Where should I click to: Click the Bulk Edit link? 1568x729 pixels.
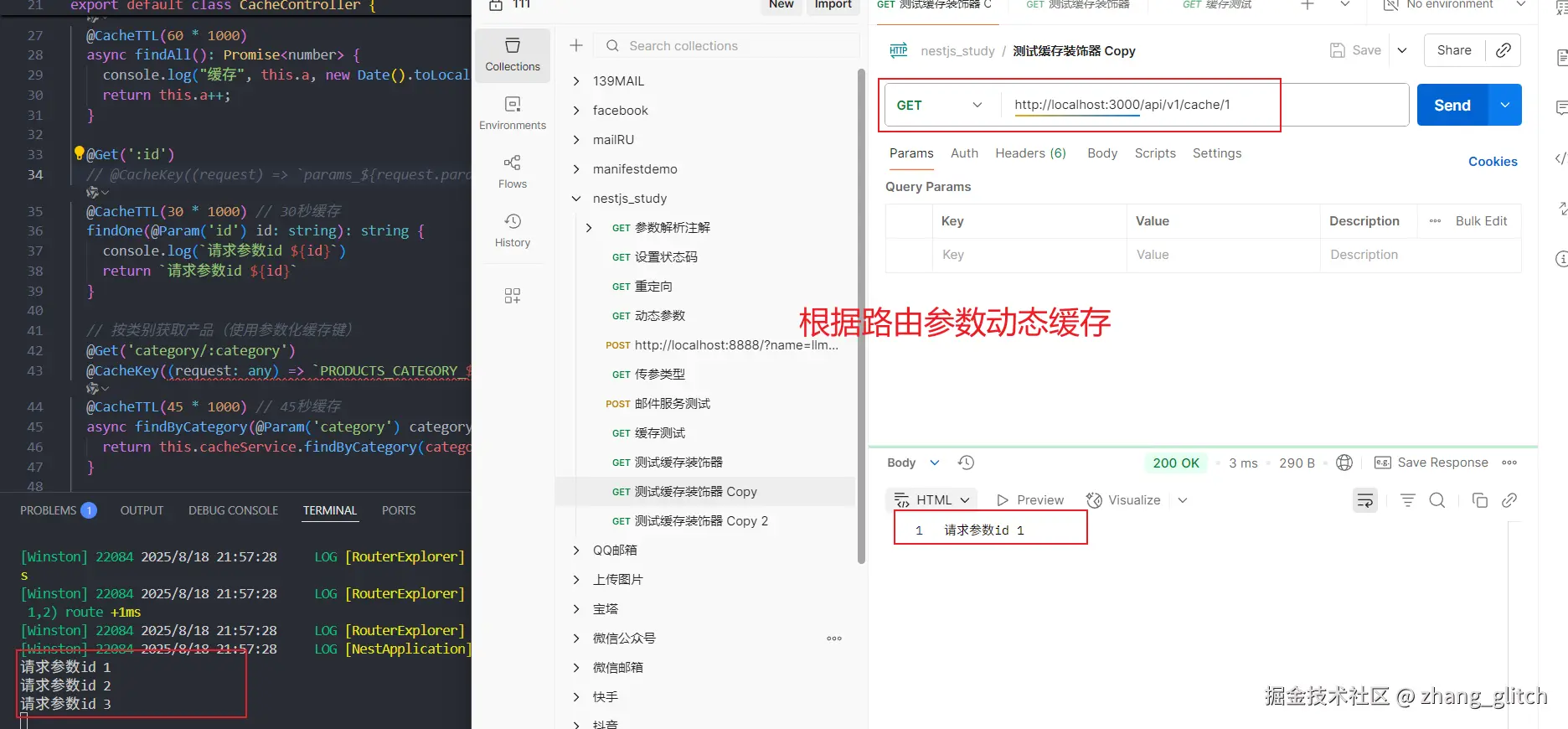[1481, 221]
